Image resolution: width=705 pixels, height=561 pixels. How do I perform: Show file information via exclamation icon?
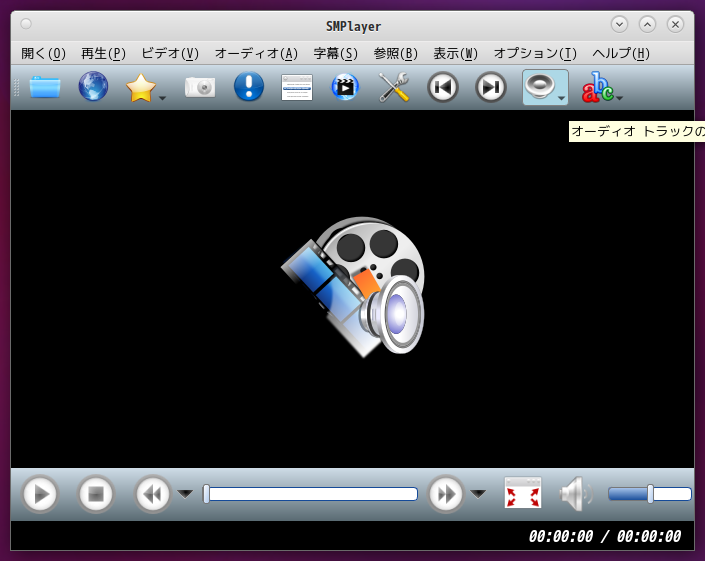[x=249, y=86]
